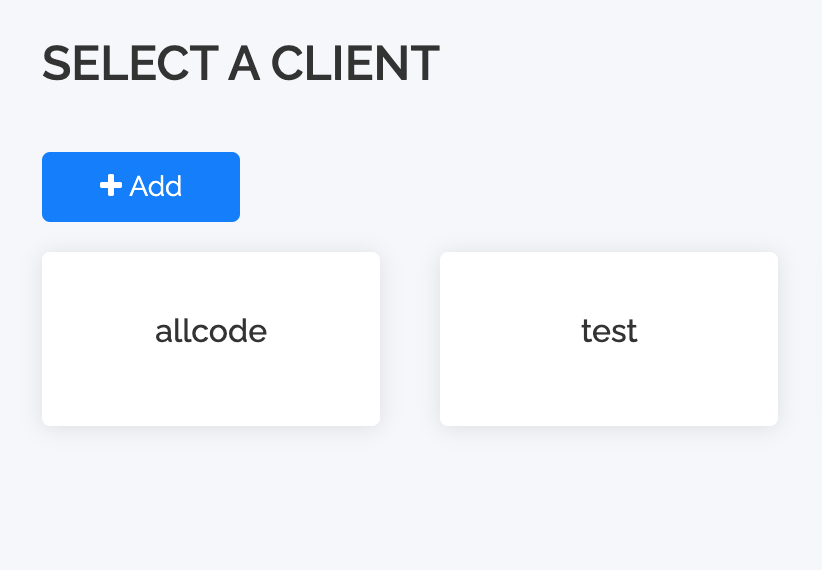Tap the white card containing test

[x=609, y=339]
